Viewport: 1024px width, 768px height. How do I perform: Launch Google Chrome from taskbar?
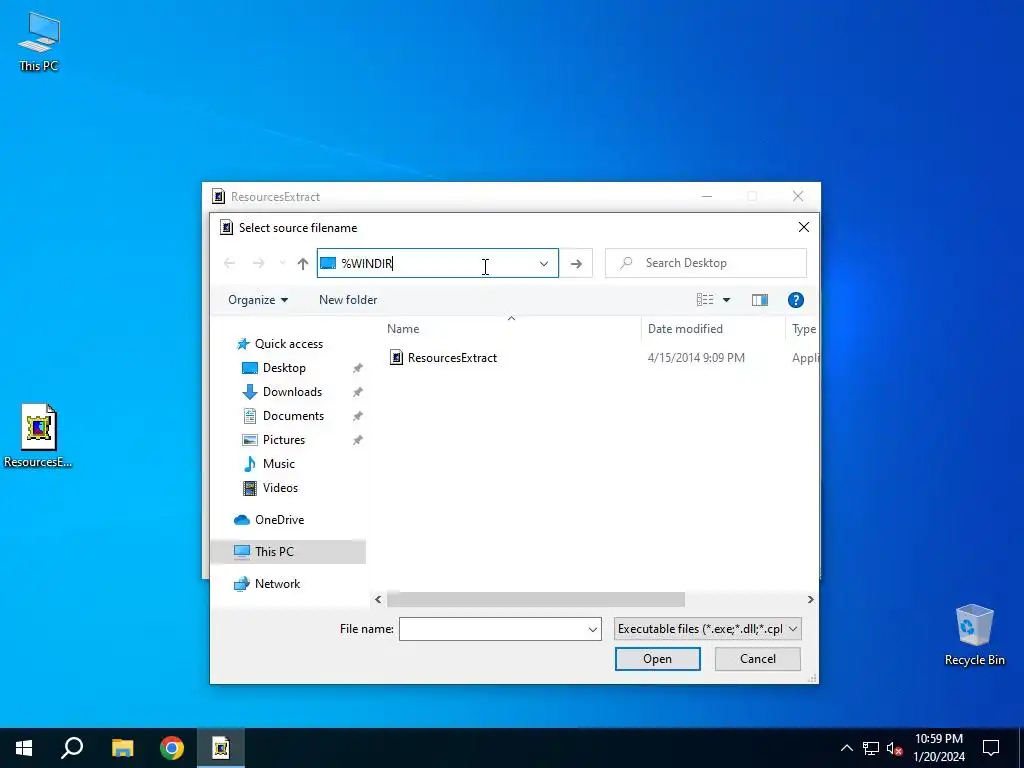point(172,748)
